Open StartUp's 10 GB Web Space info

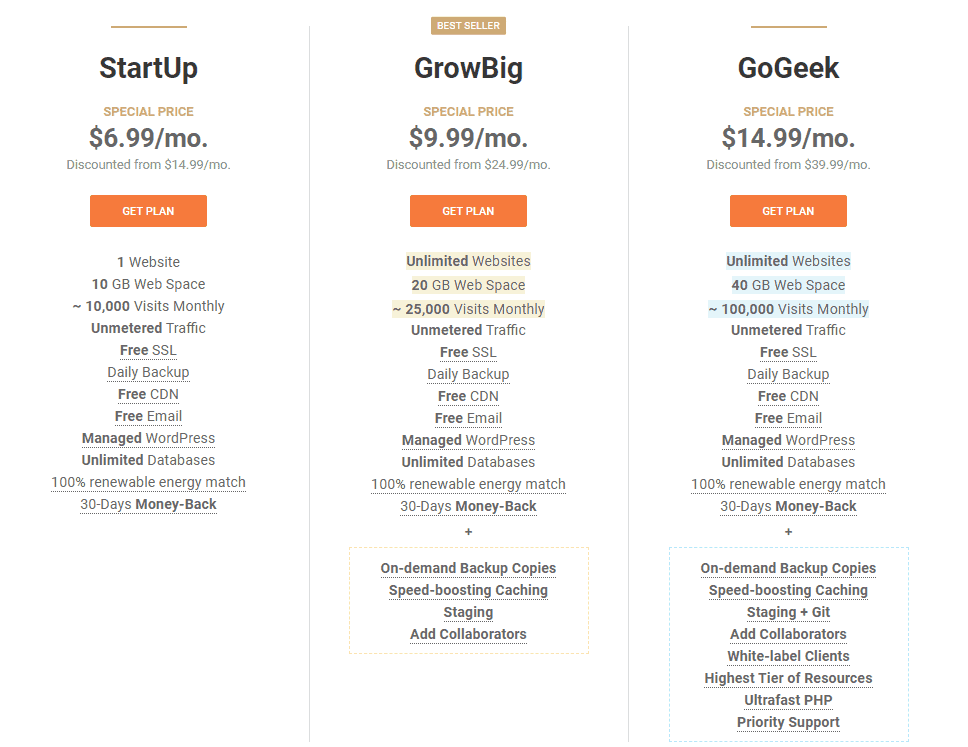[x=148, y=284]
